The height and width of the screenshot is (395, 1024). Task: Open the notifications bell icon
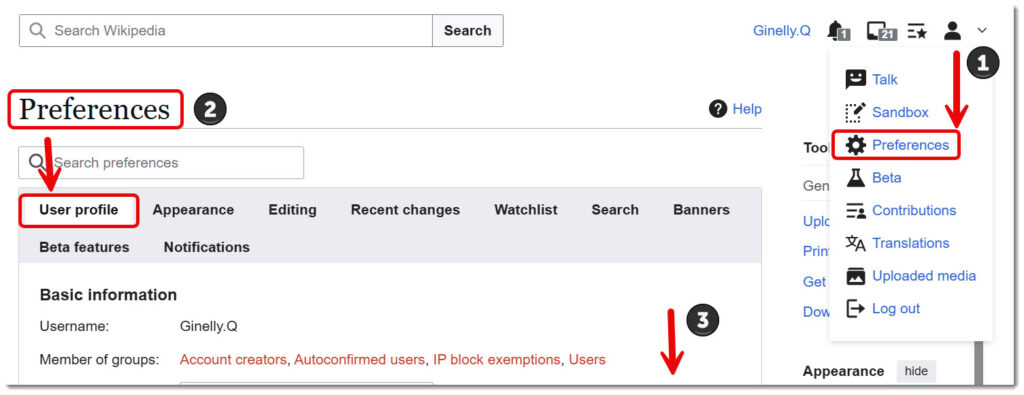click(838, 31)
